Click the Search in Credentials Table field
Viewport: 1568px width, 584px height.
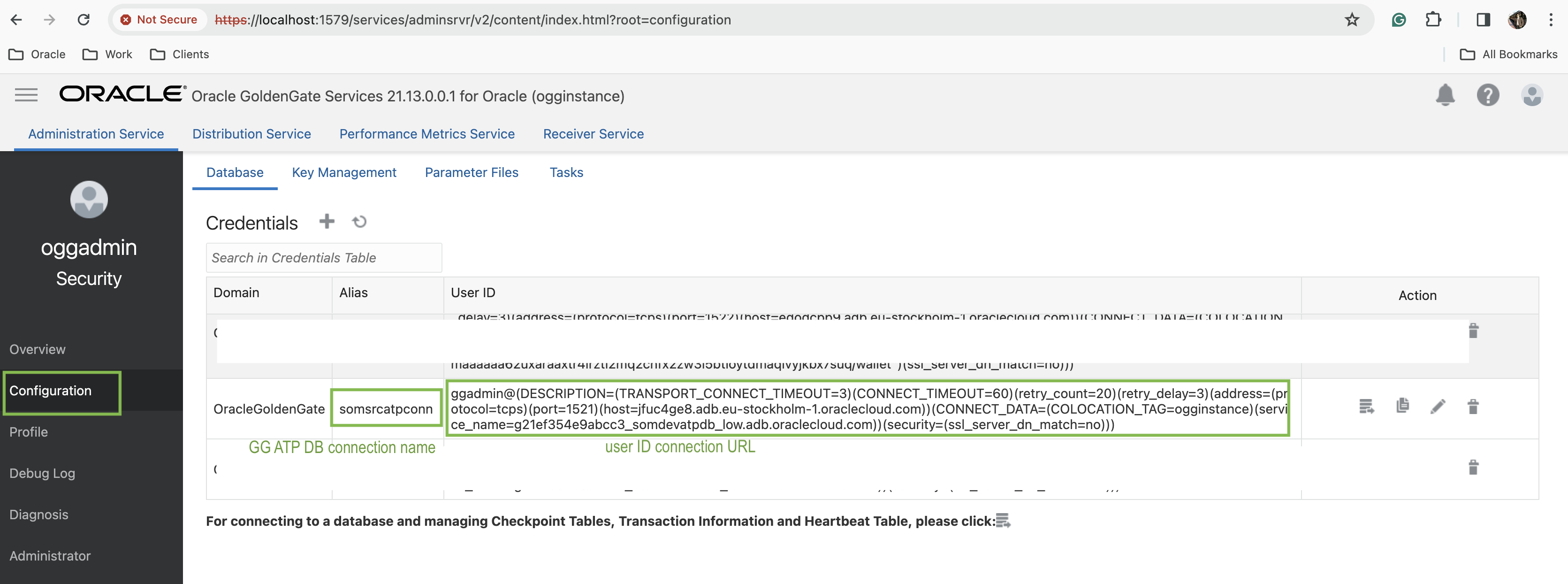[324, 258]
